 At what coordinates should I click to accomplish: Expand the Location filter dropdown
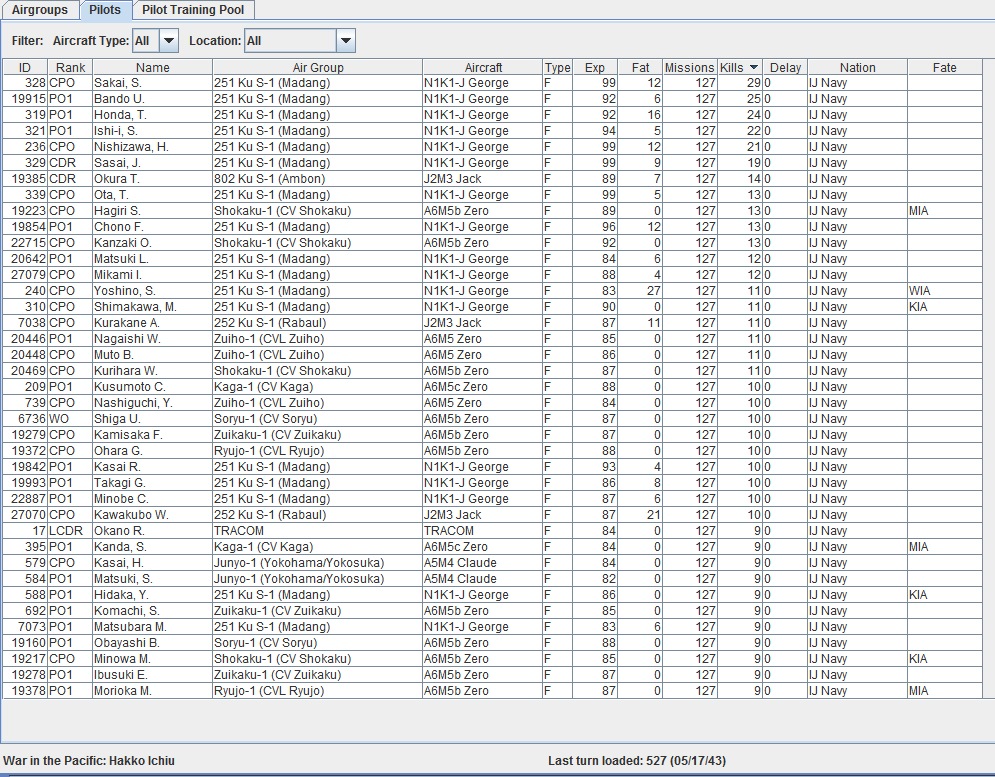[345, 41]
